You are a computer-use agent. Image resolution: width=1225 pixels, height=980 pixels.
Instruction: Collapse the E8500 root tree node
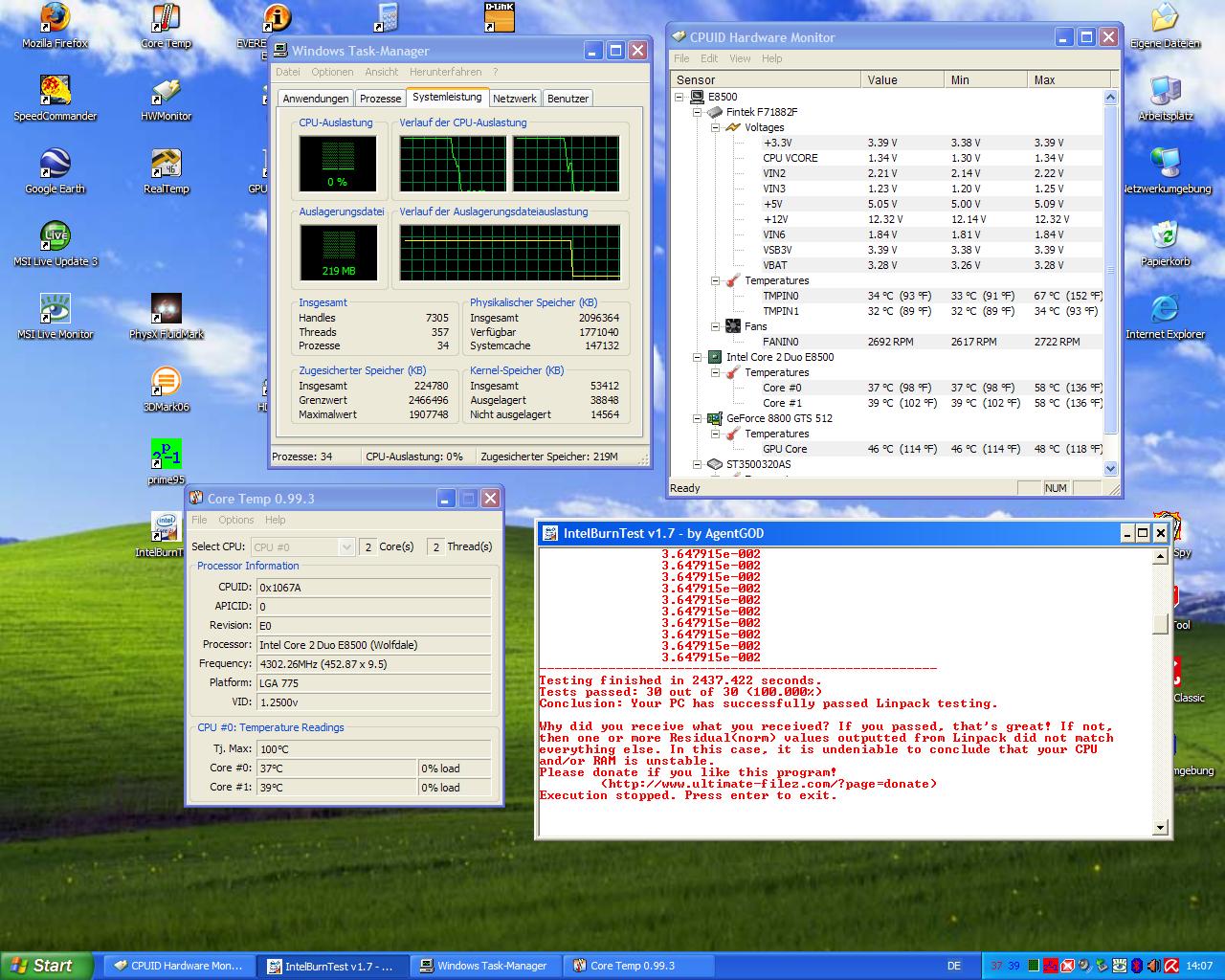click(680, 97)
